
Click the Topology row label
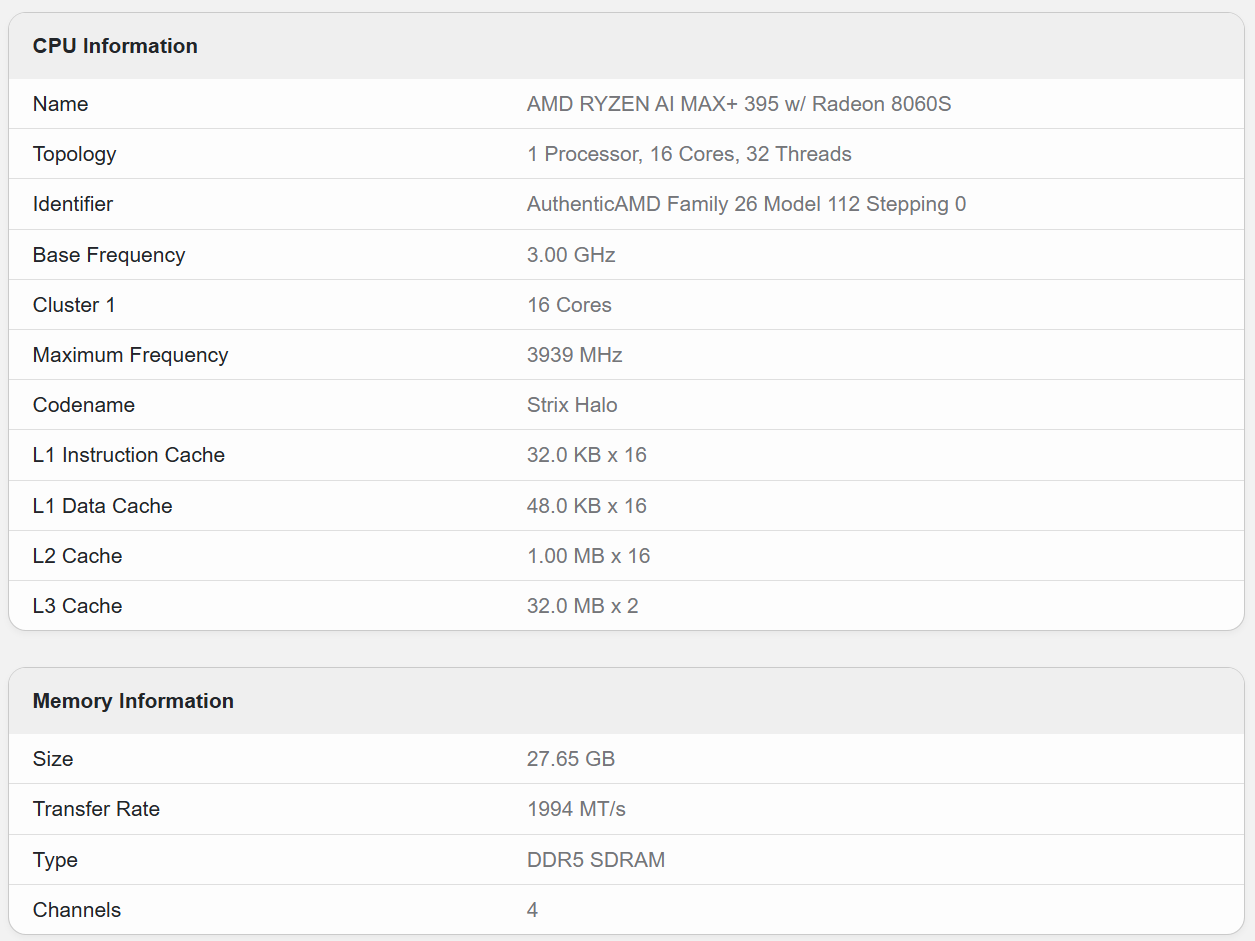(x=74, y=154)
